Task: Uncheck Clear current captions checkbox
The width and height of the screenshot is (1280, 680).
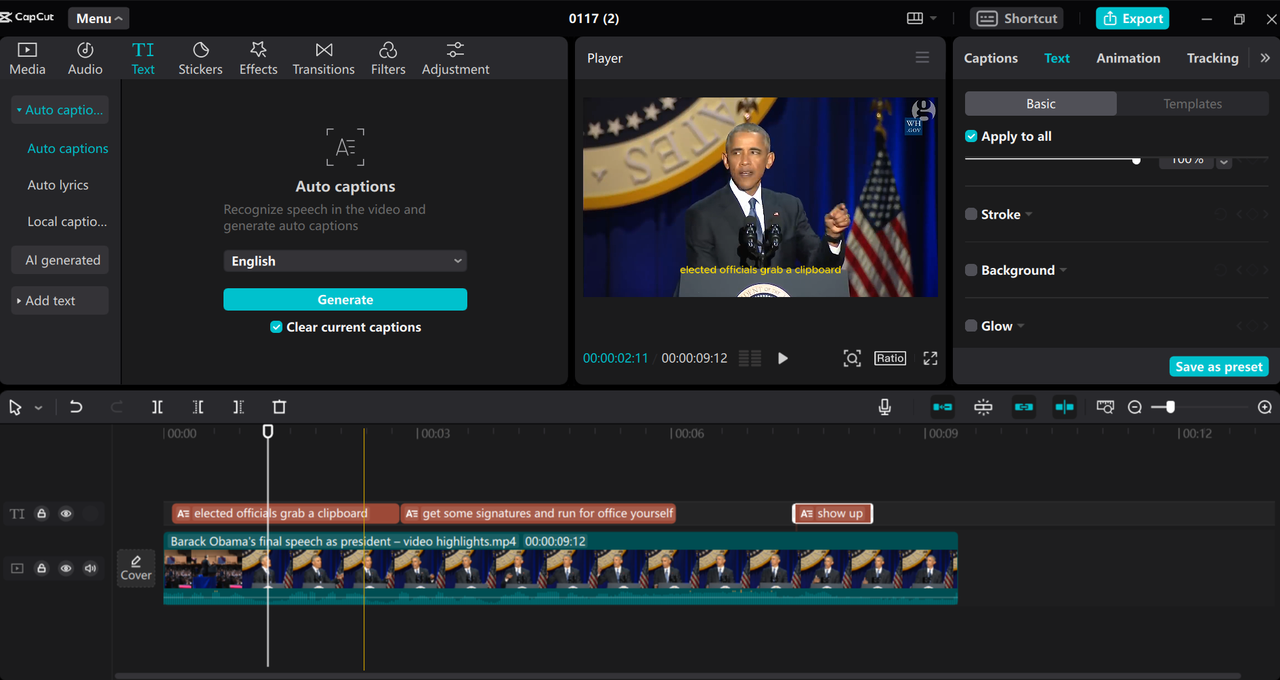Action: tap(276, 327)
